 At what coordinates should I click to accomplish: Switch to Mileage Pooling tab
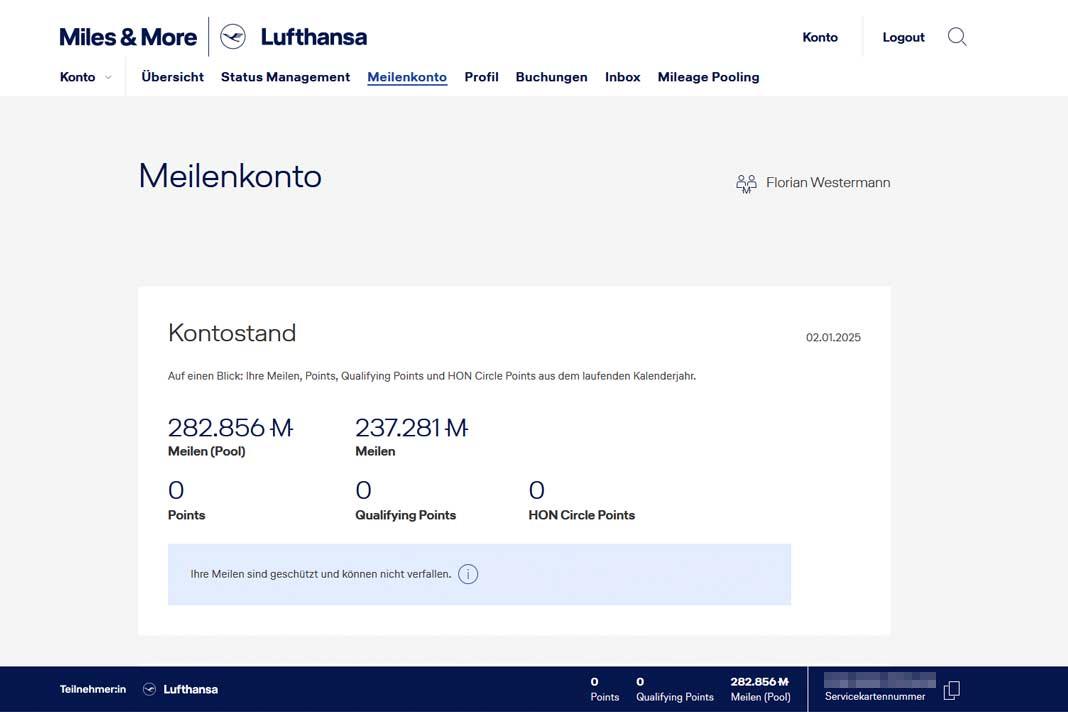click(x=708, y=77)
